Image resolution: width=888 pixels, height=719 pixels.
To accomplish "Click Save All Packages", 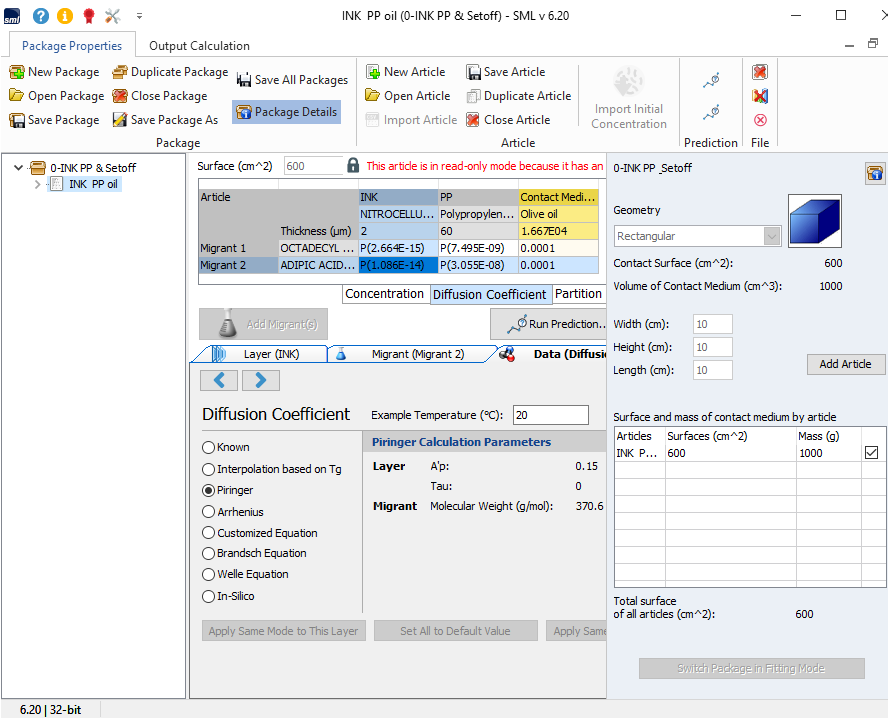I will click(x=291, y=80).
